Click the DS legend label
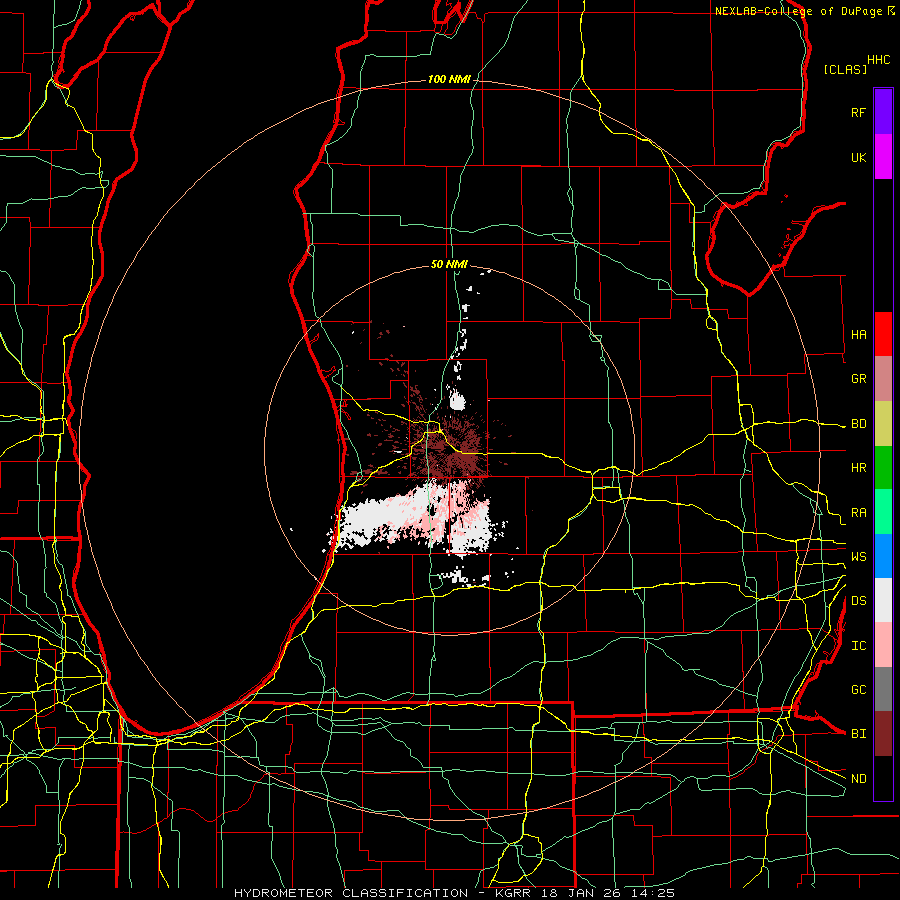The image size is (900, 900). click(858, 601)
